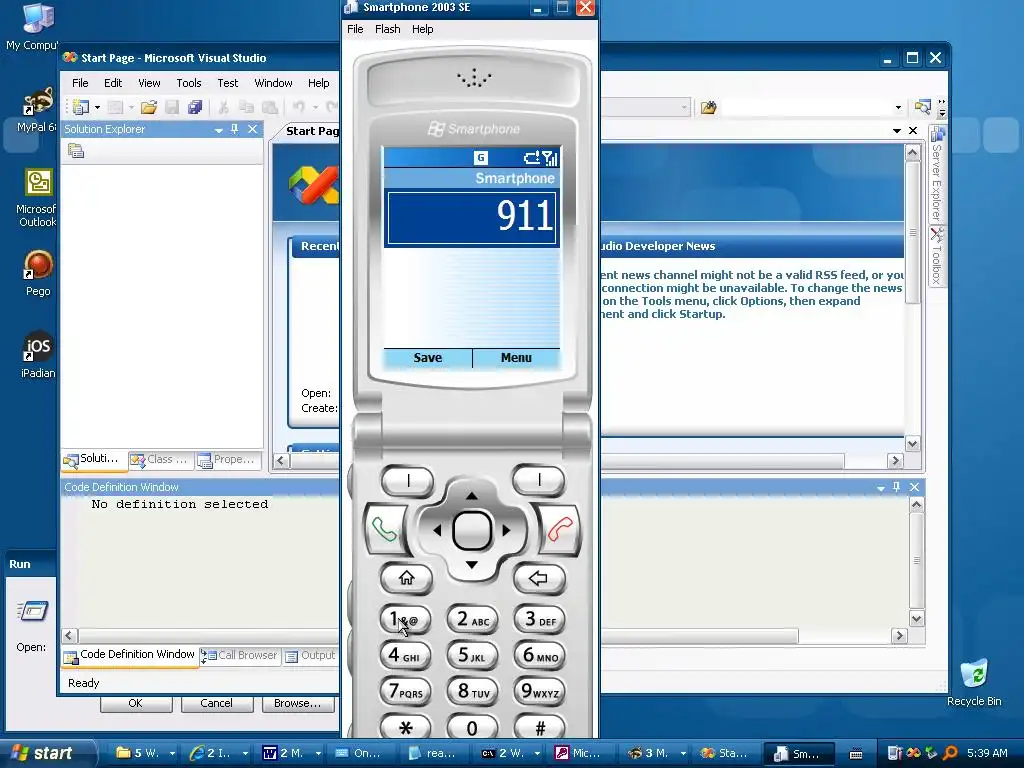The width and height of the screenshot is (1024, 768).
Task: Toggle auto-hide pin on Solution Explorer
Action: coord(234,129)
